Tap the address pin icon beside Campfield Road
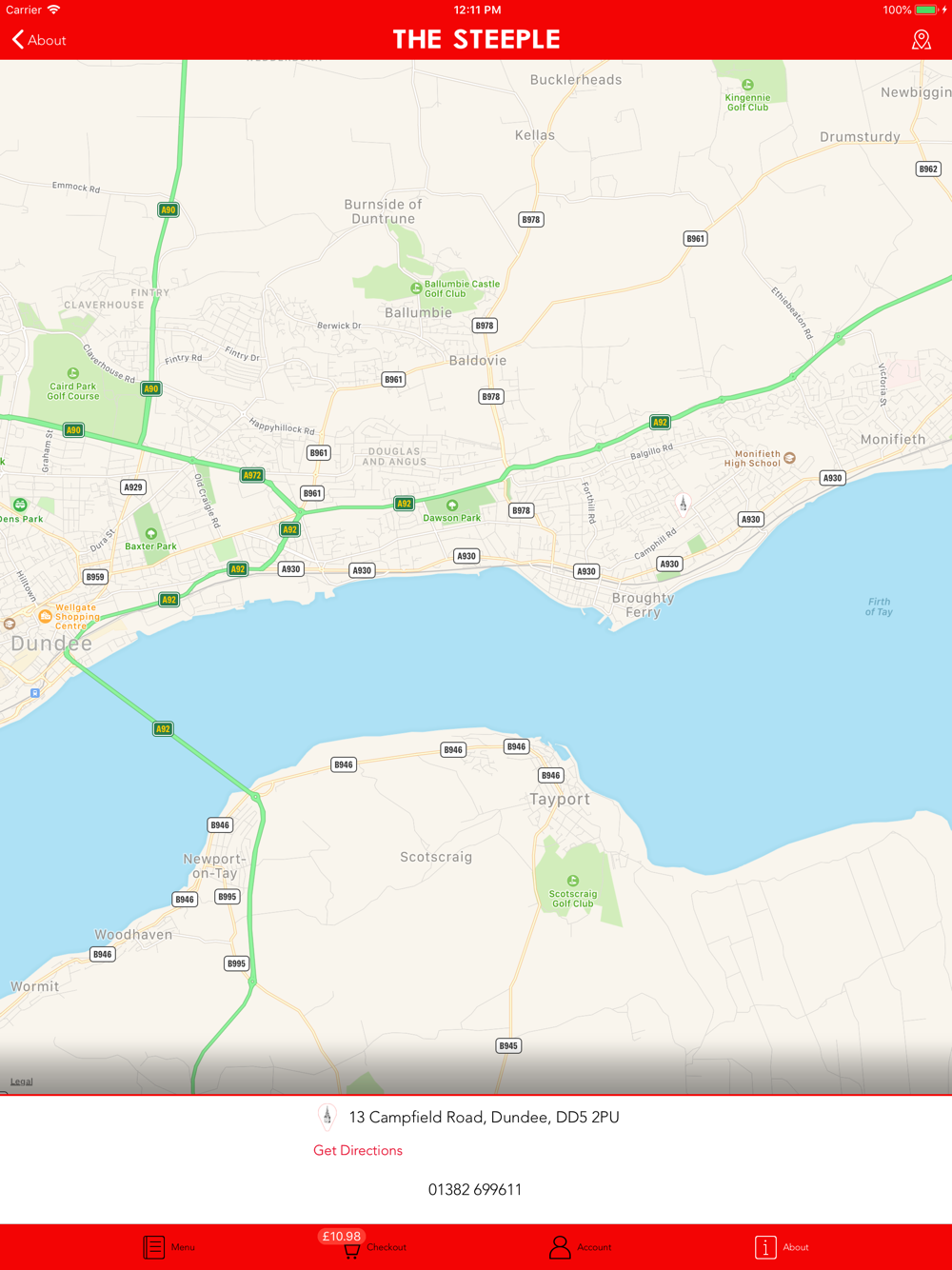The height and width of the screenshot is (1270, 952). [x=327, y=1116]
